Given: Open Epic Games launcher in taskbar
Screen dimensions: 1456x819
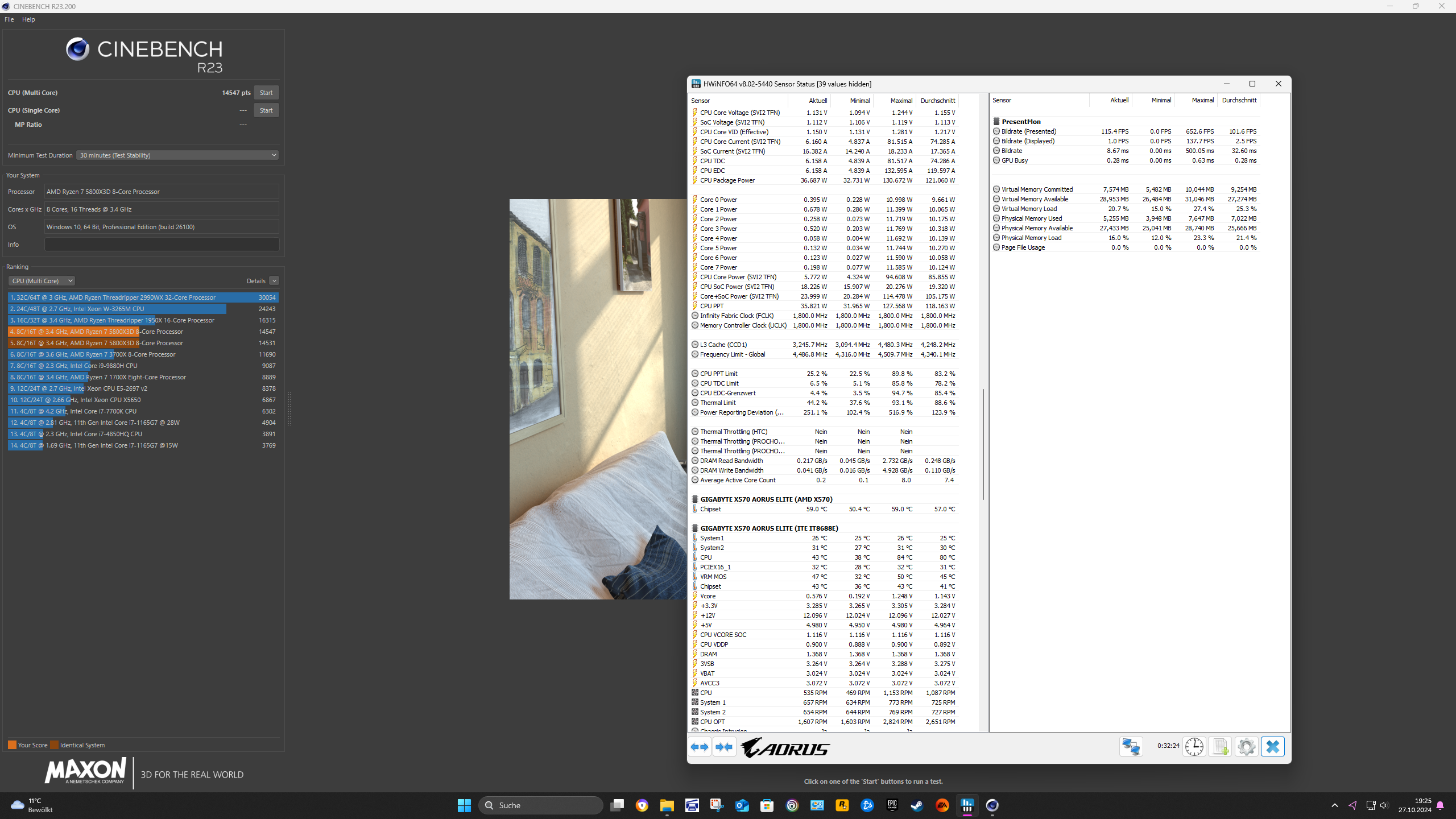Looking at the screenshot, I should 892,805.
